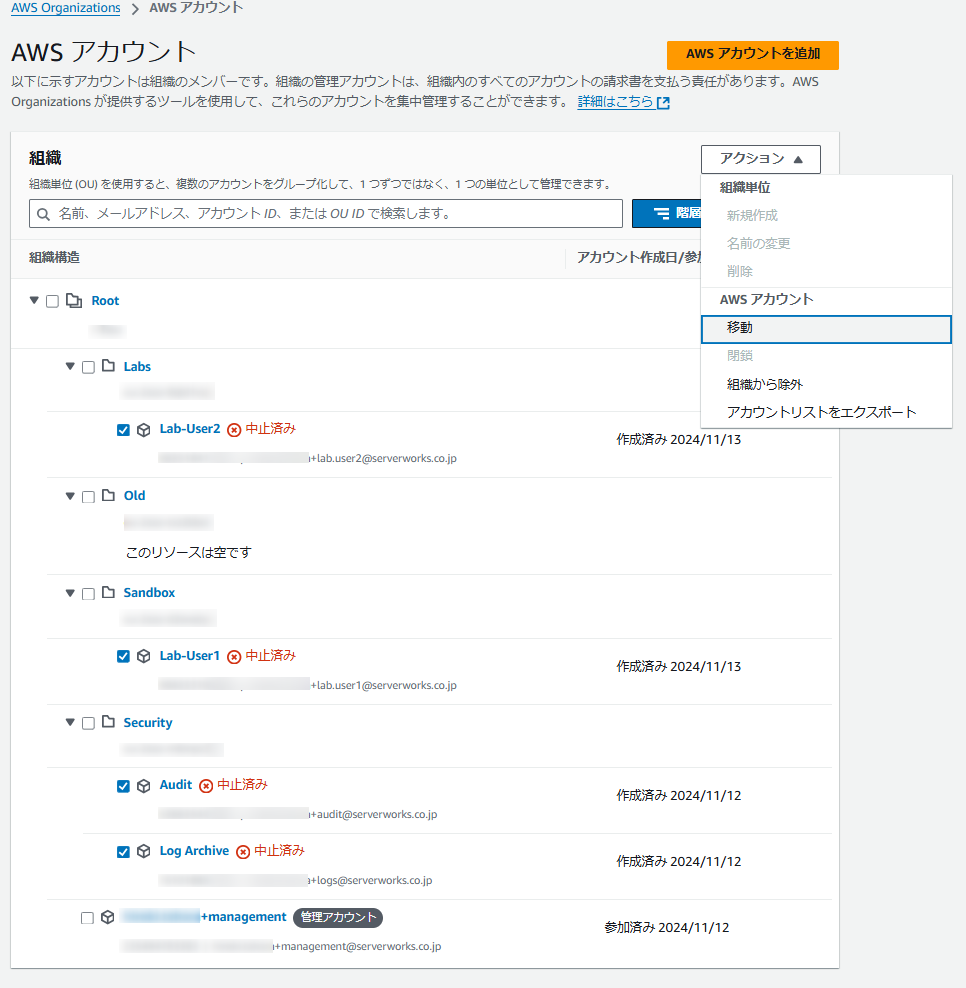966x988 pixels.
Task: Open the Sandbox OU link
Action: (x=149, y=593)
